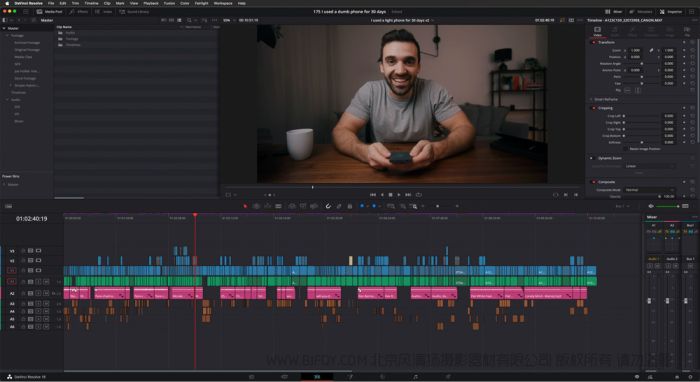This screenshot has height=382, width=700.
Task: Open the Media Pool panel
Action: (49, 12)
